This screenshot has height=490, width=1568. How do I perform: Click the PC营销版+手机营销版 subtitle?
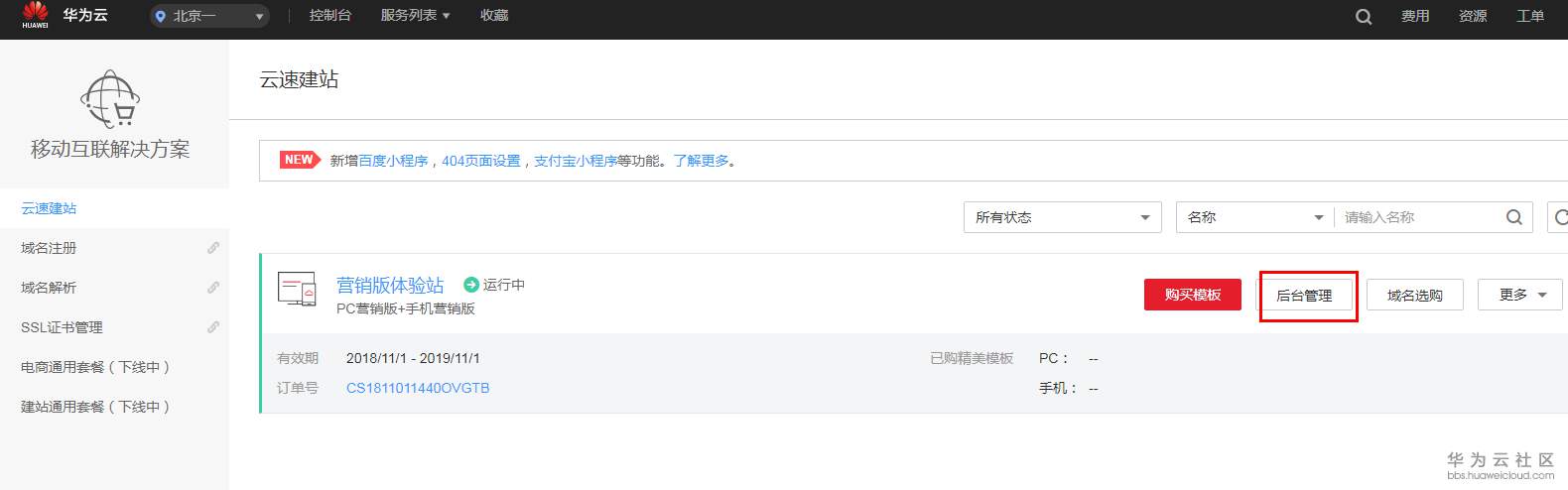click(x=406, y=308)
